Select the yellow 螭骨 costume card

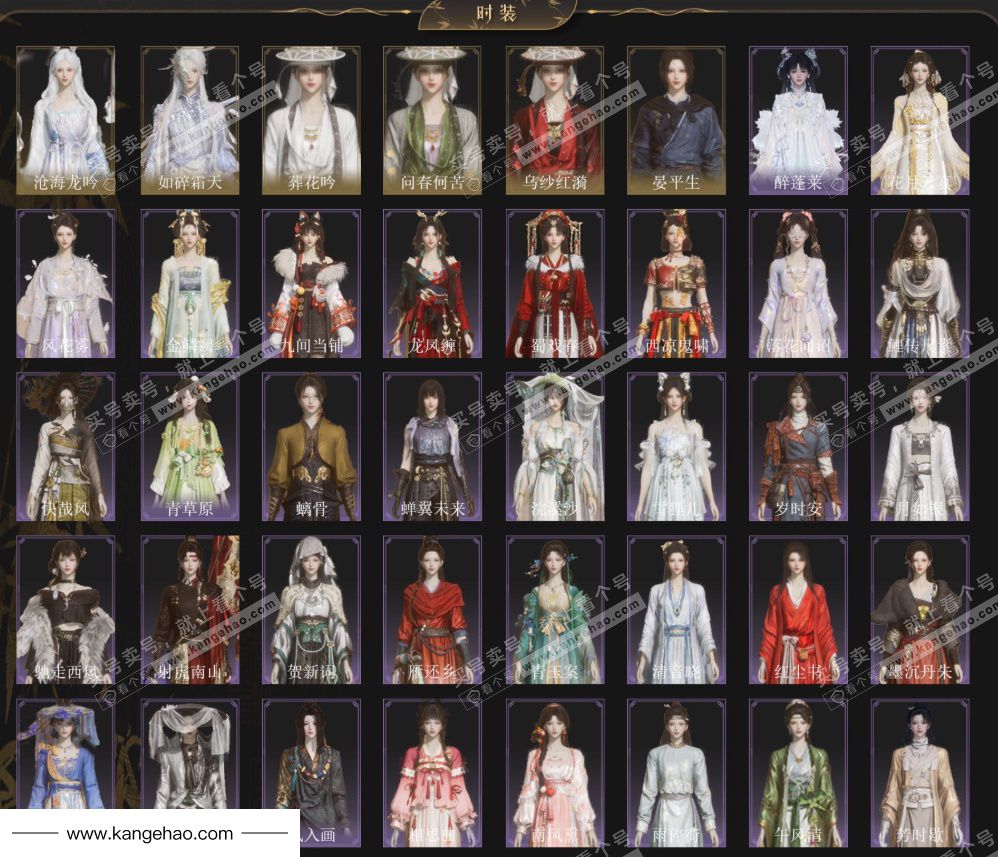click(311, 446)
